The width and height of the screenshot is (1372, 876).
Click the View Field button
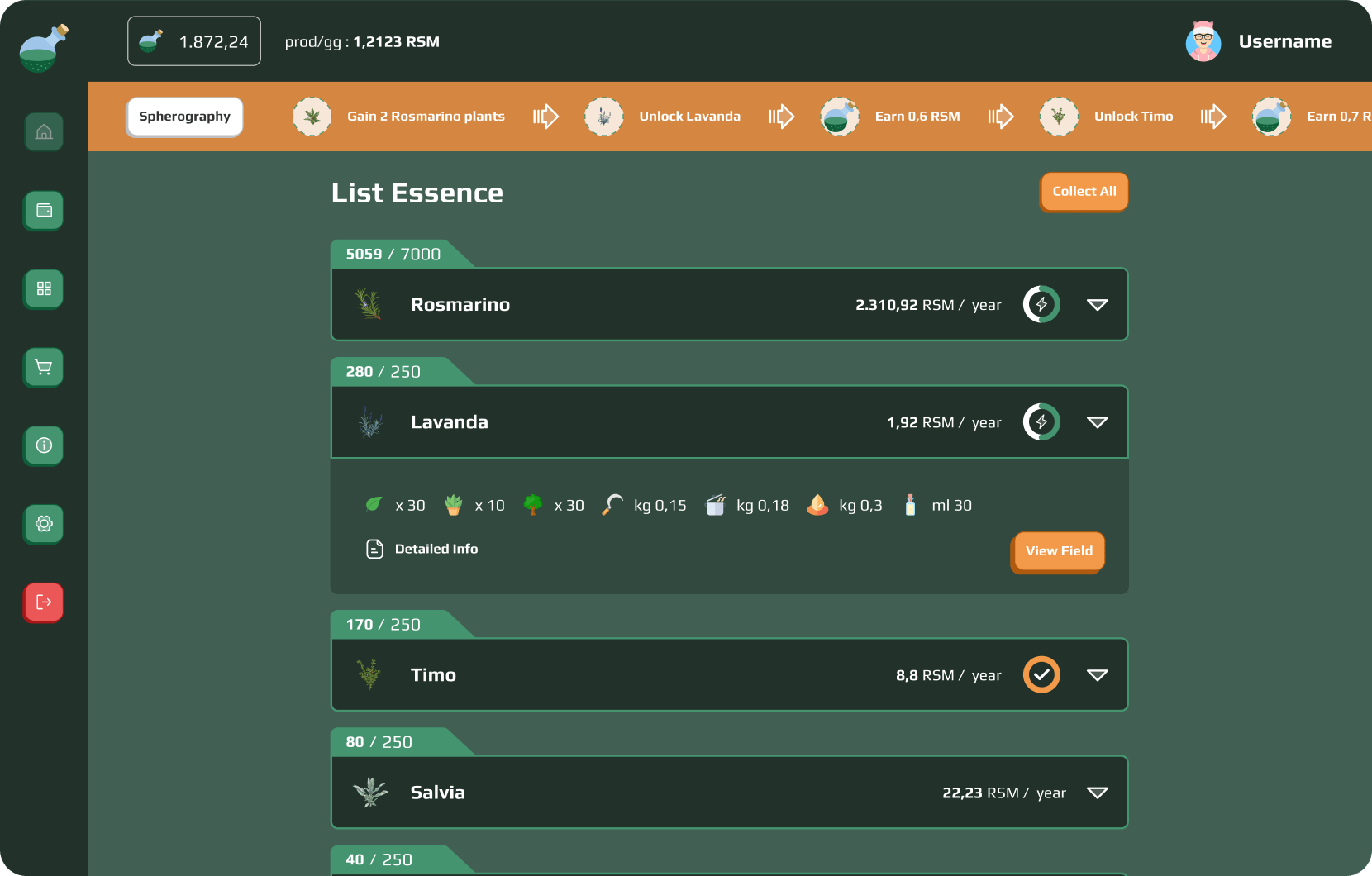point(1058,551)
